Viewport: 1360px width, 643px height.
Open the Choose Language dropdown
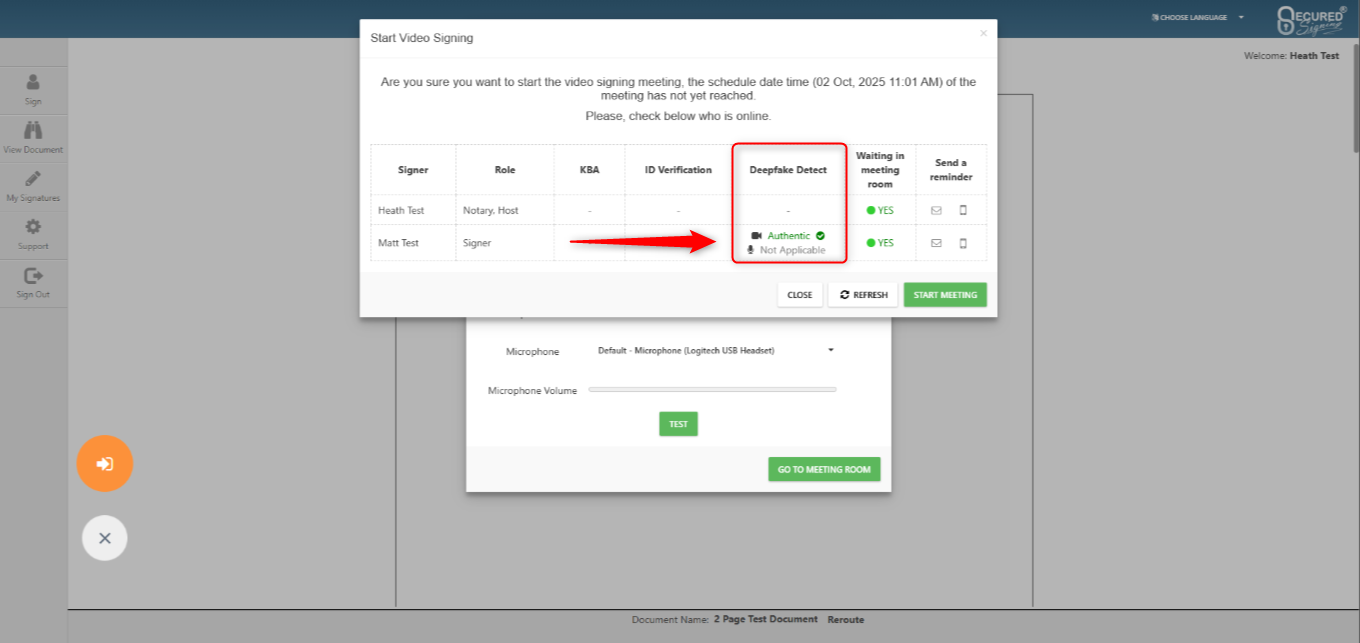tap(1197, 17)
